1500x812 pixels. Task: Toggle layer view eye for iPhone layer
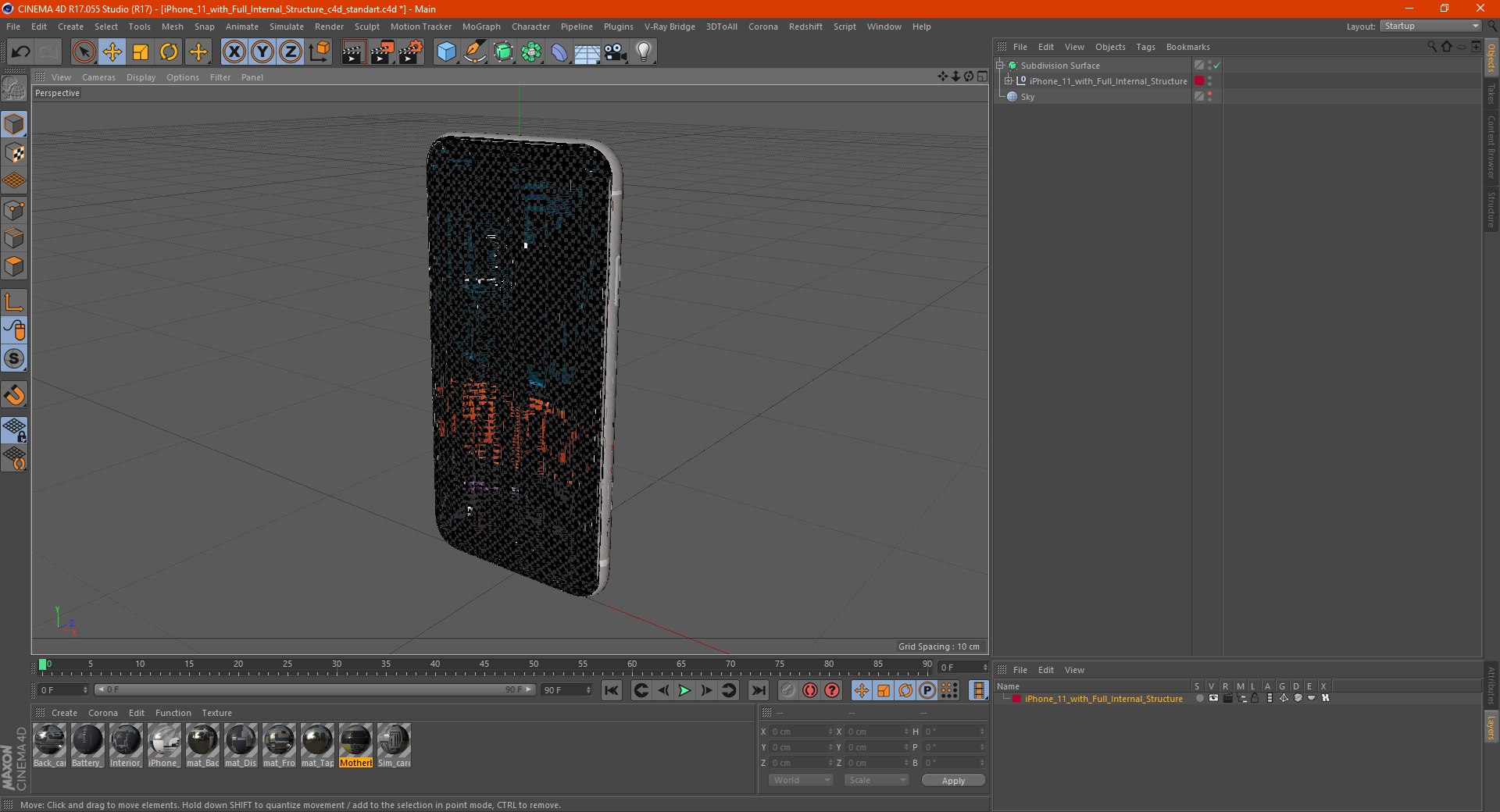tap(1213, 699)
